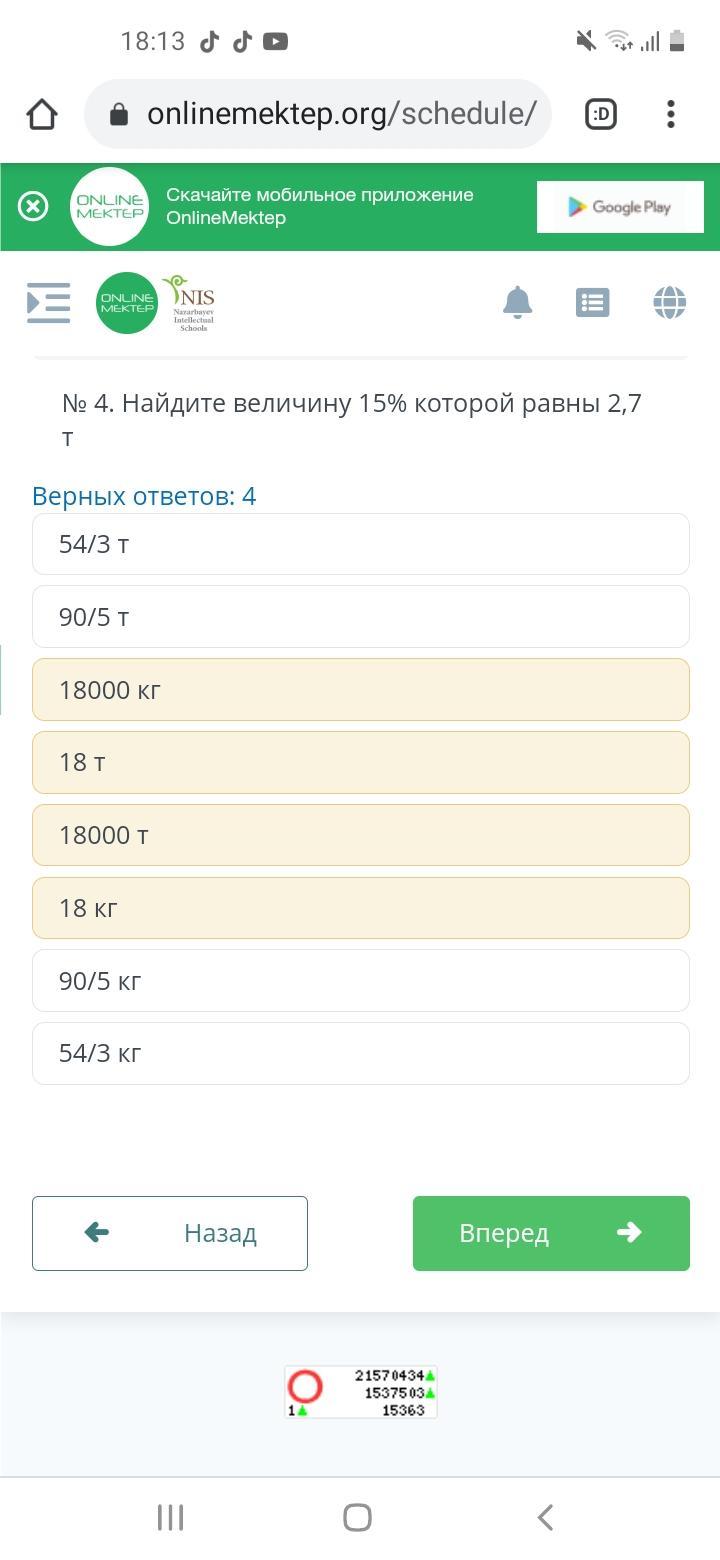Screen dimensions: 720x1560
Task: Deselect answer 18000 кг
Action: [361, 690]
